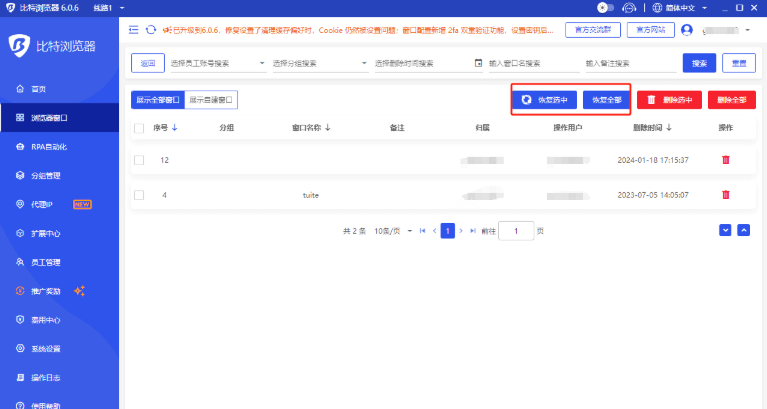Open RPA自动化 in the sidebar

59,147
